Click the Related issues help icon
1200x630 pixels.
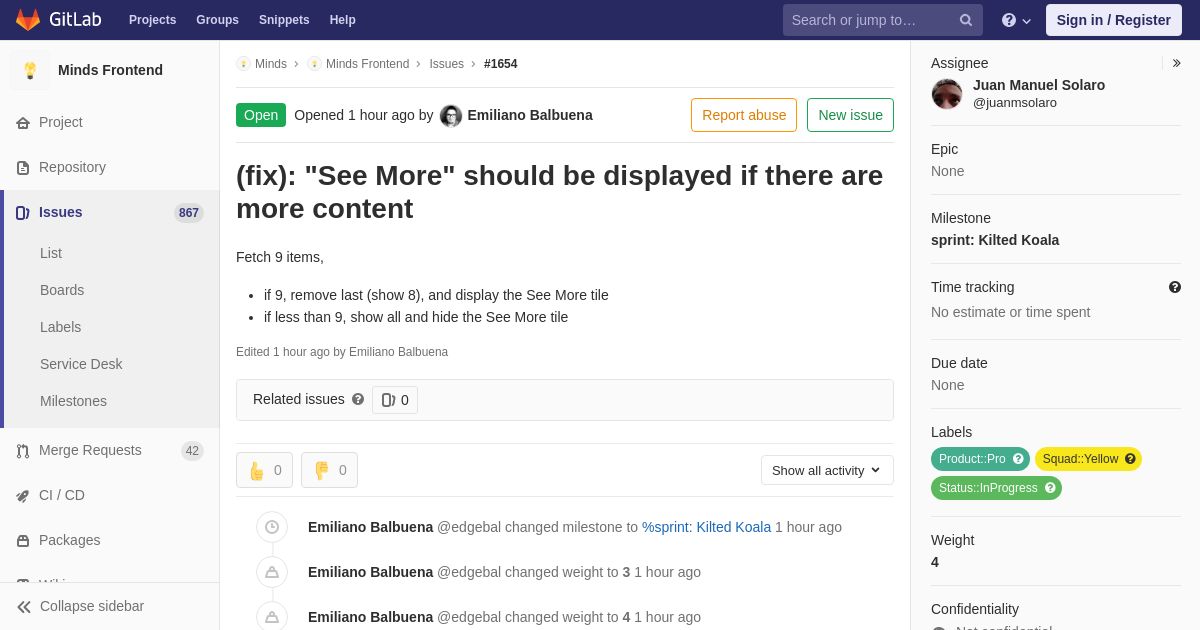tap(358, 399)
